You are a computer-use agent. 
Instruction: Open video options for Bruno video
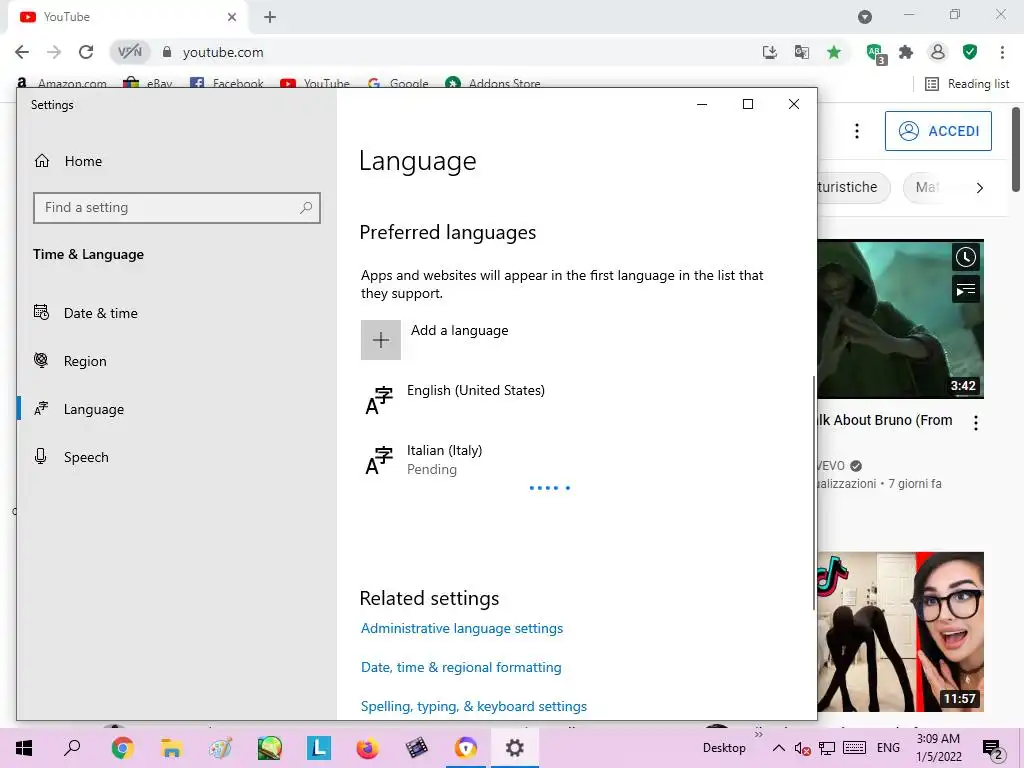point(976,423)
